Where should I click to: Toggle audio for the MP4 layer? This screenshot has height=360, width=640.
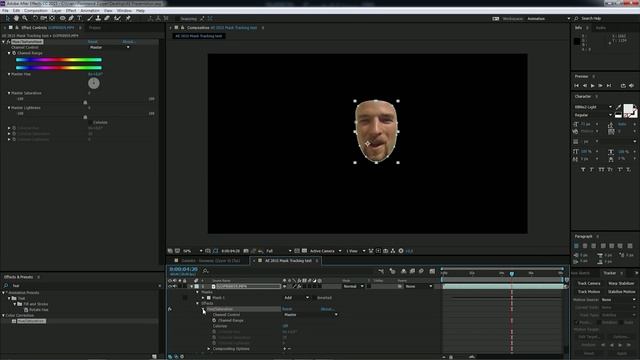[x=175, y=287]
